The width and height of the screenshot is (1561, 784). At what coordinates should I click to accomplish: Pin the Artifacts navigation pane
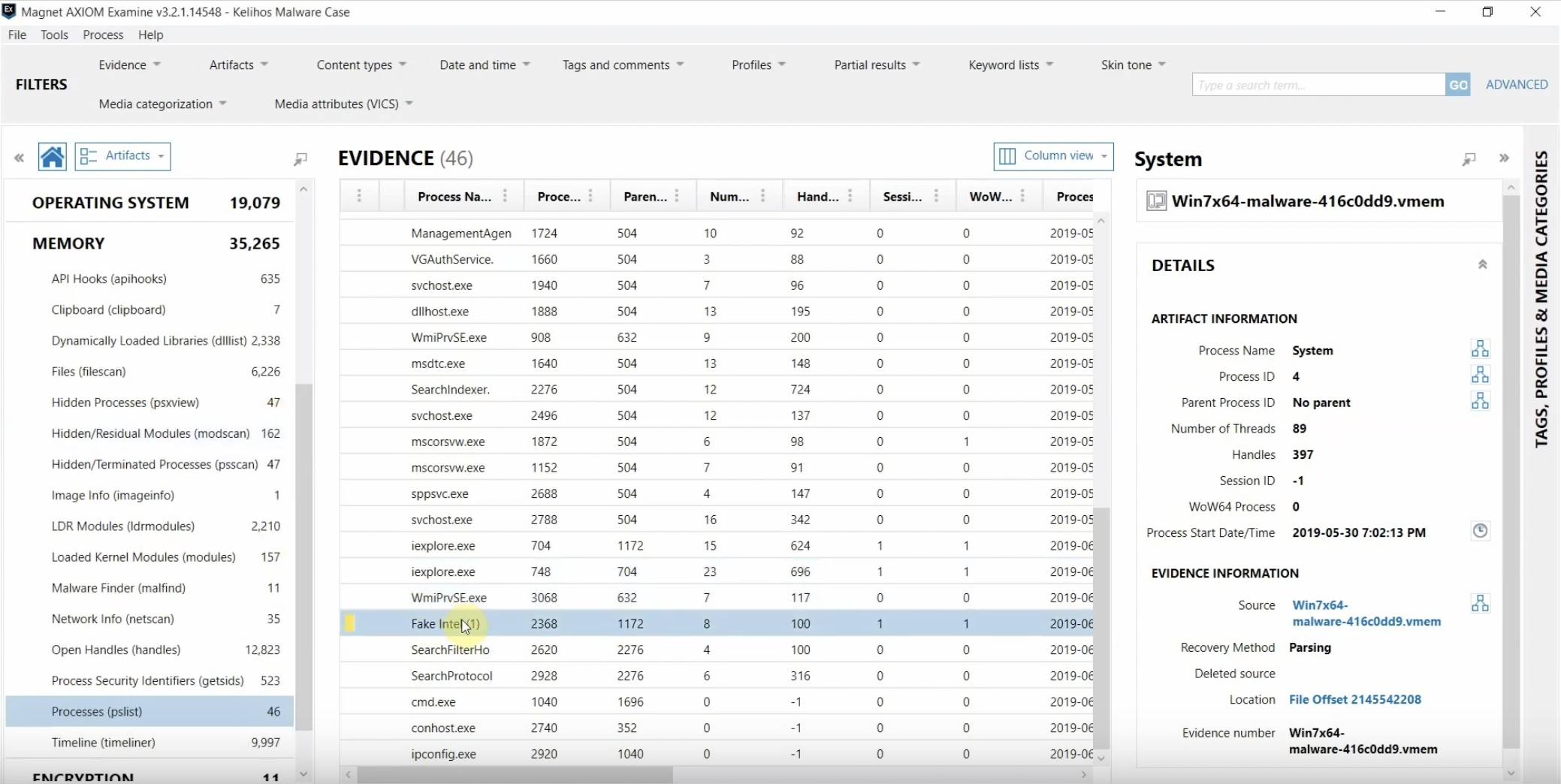coord(300,158)
